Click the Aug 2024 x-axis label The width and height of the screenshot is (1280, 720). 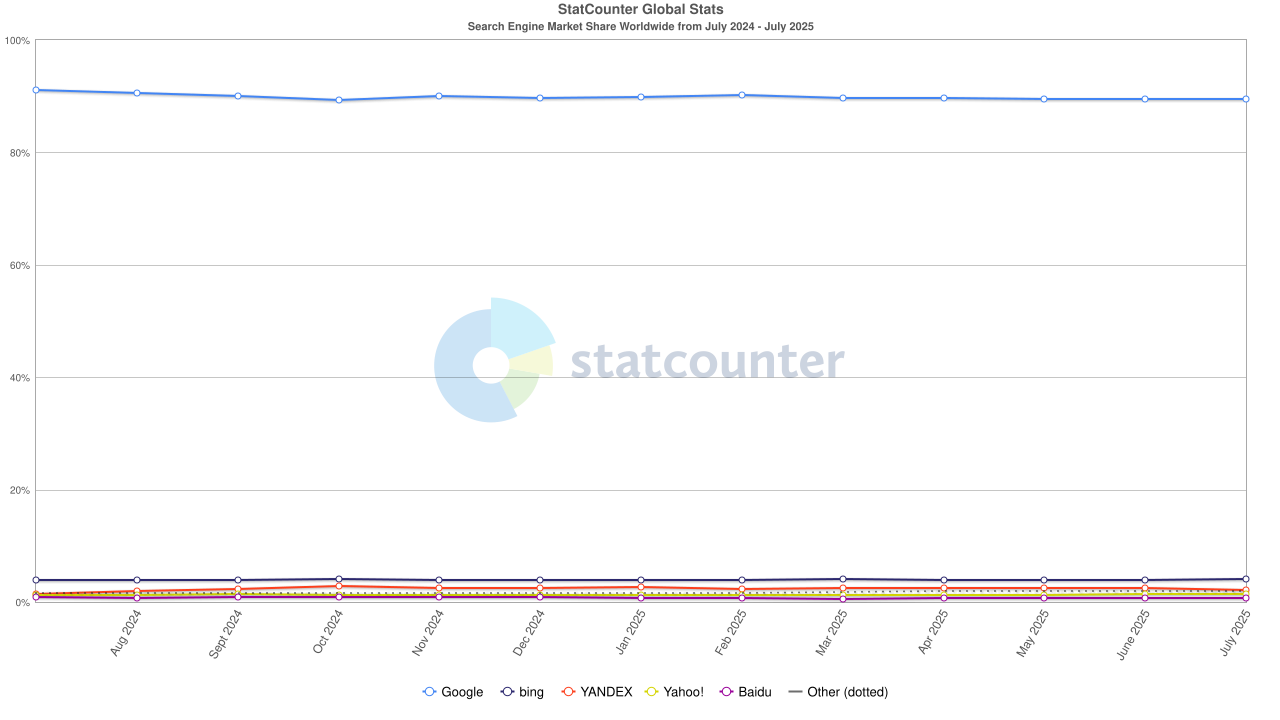click(128, 632)
